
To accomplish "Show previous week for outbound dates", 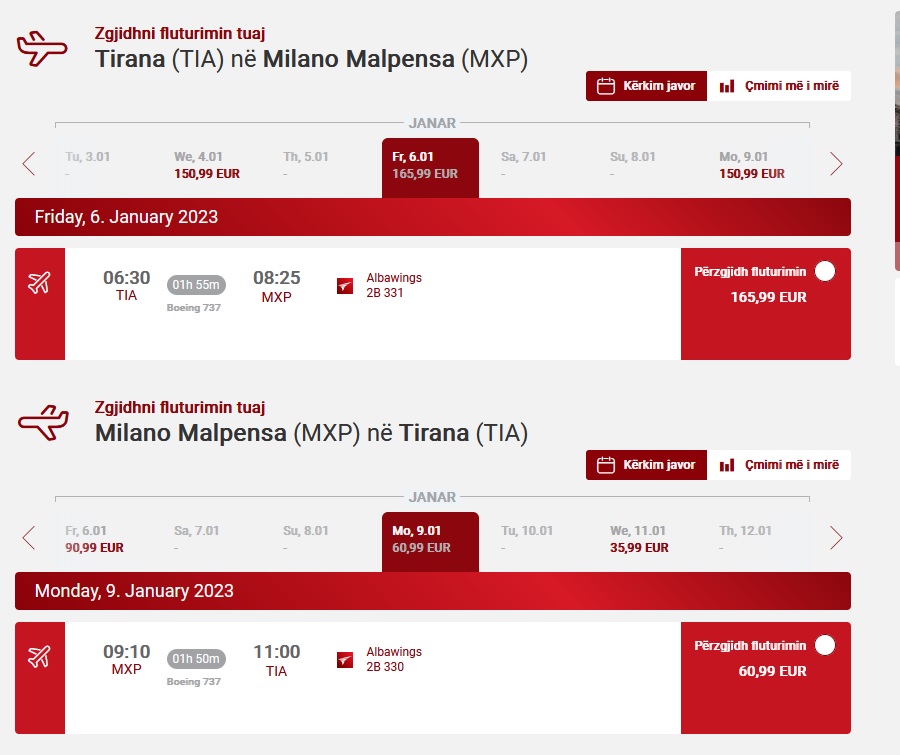I will pyautogui.click(x=29, y=164).
